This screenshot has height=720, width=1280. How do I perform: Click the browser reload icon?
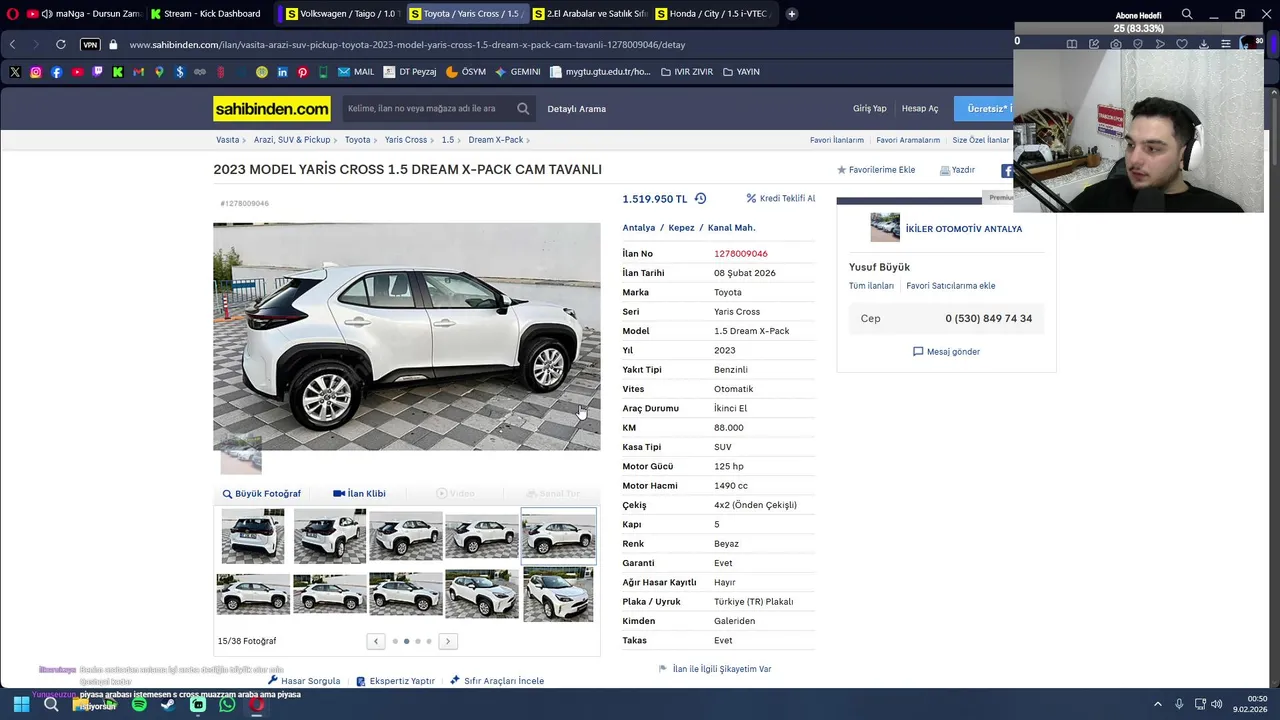pos(61,45)
